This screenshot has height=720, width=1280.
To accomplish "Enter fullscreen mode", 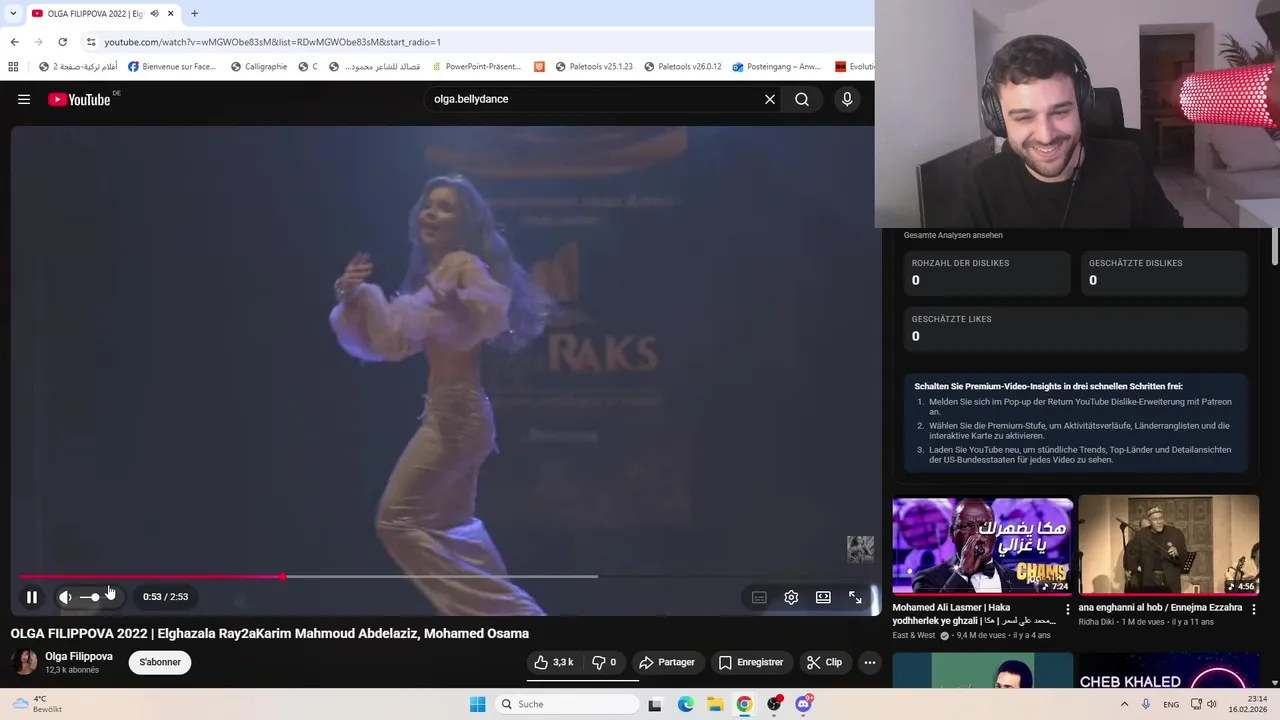I will tap(855, 597).
